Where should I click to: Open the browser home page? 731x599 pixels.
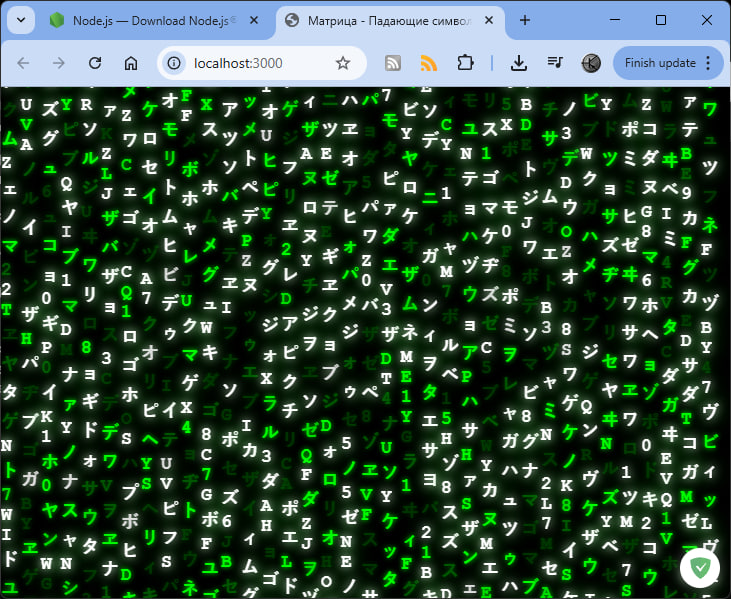pyautogui.click(x=130, y=63)
